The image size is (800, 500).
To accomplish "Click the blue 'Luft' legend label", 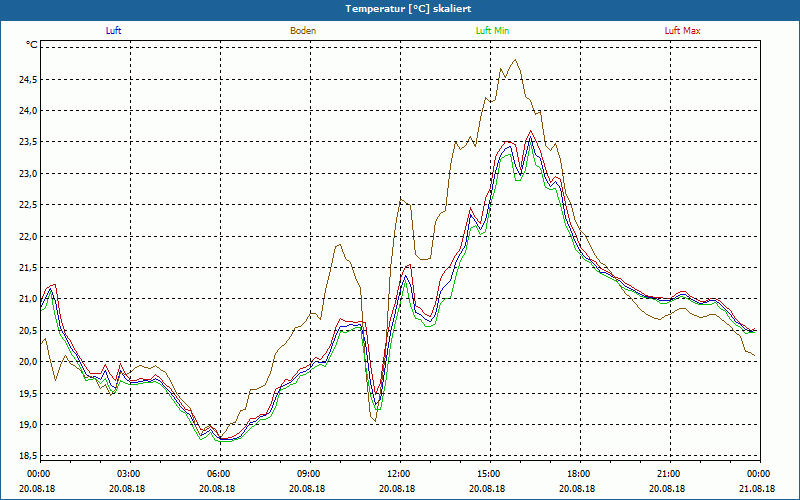I will pos(113,31).
